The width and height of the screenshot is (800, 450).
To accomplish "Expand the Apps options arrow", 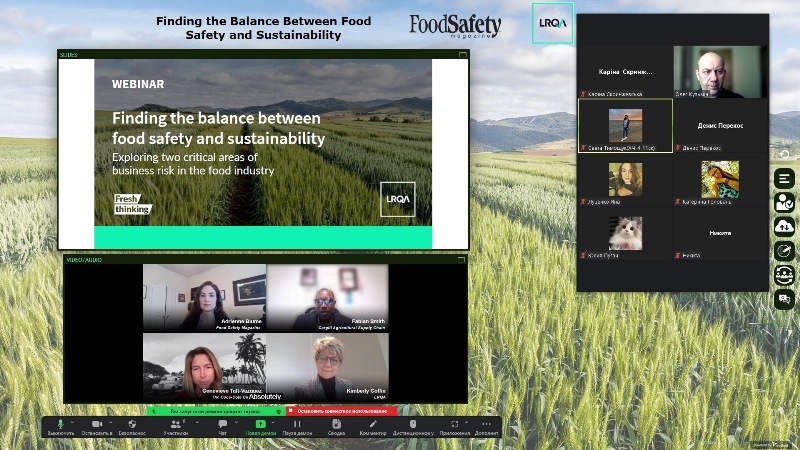I will 466,422.
